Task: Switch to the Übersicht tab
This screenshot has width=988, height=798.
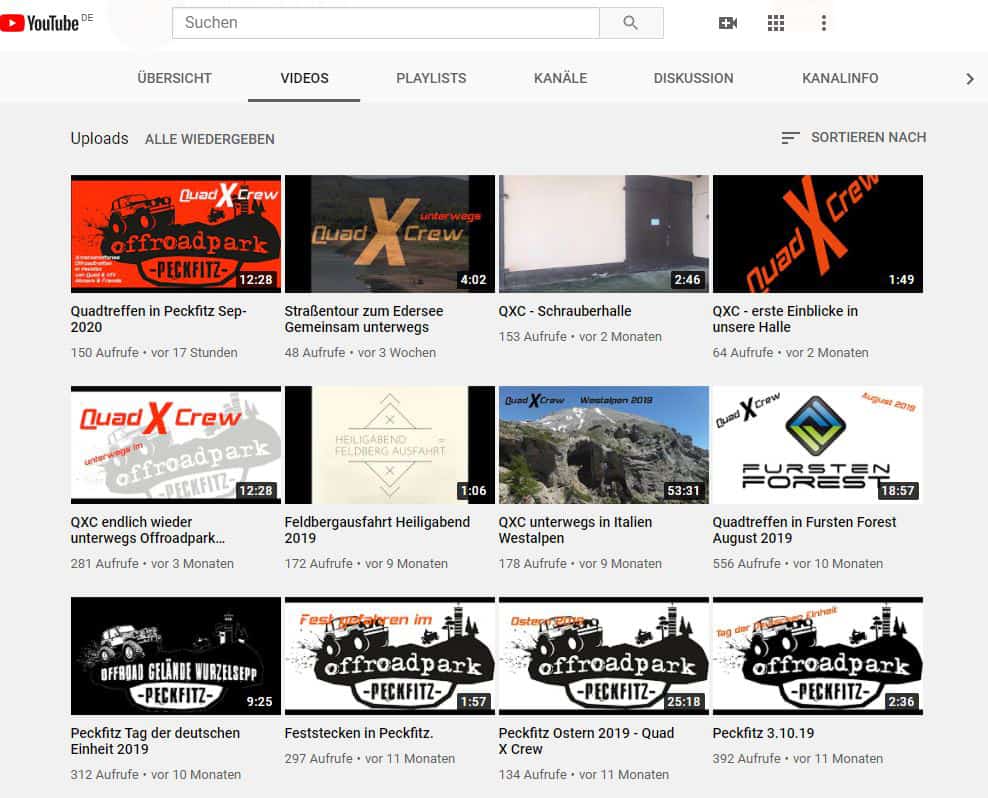Action: tap(175, 78)
